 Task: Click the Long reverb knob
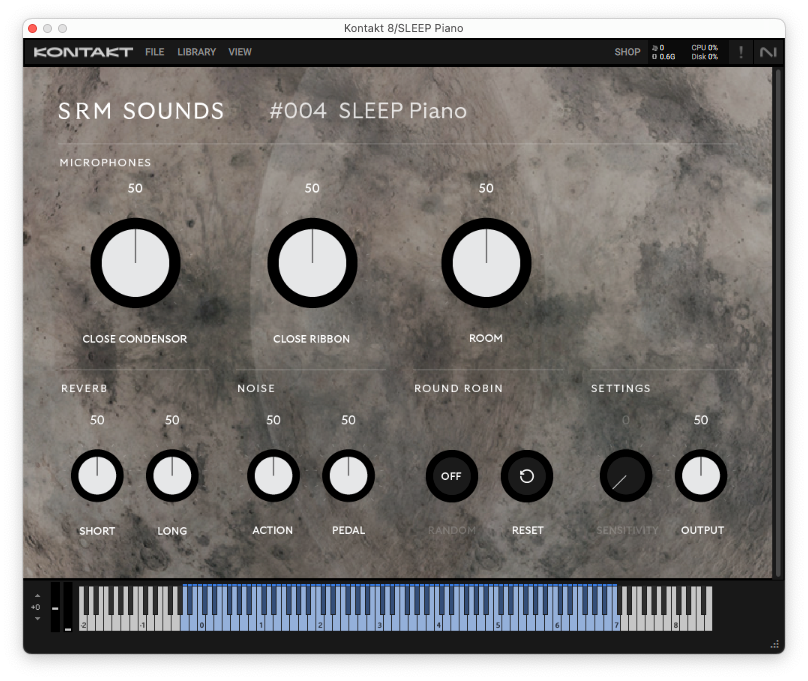click(172, 475)
